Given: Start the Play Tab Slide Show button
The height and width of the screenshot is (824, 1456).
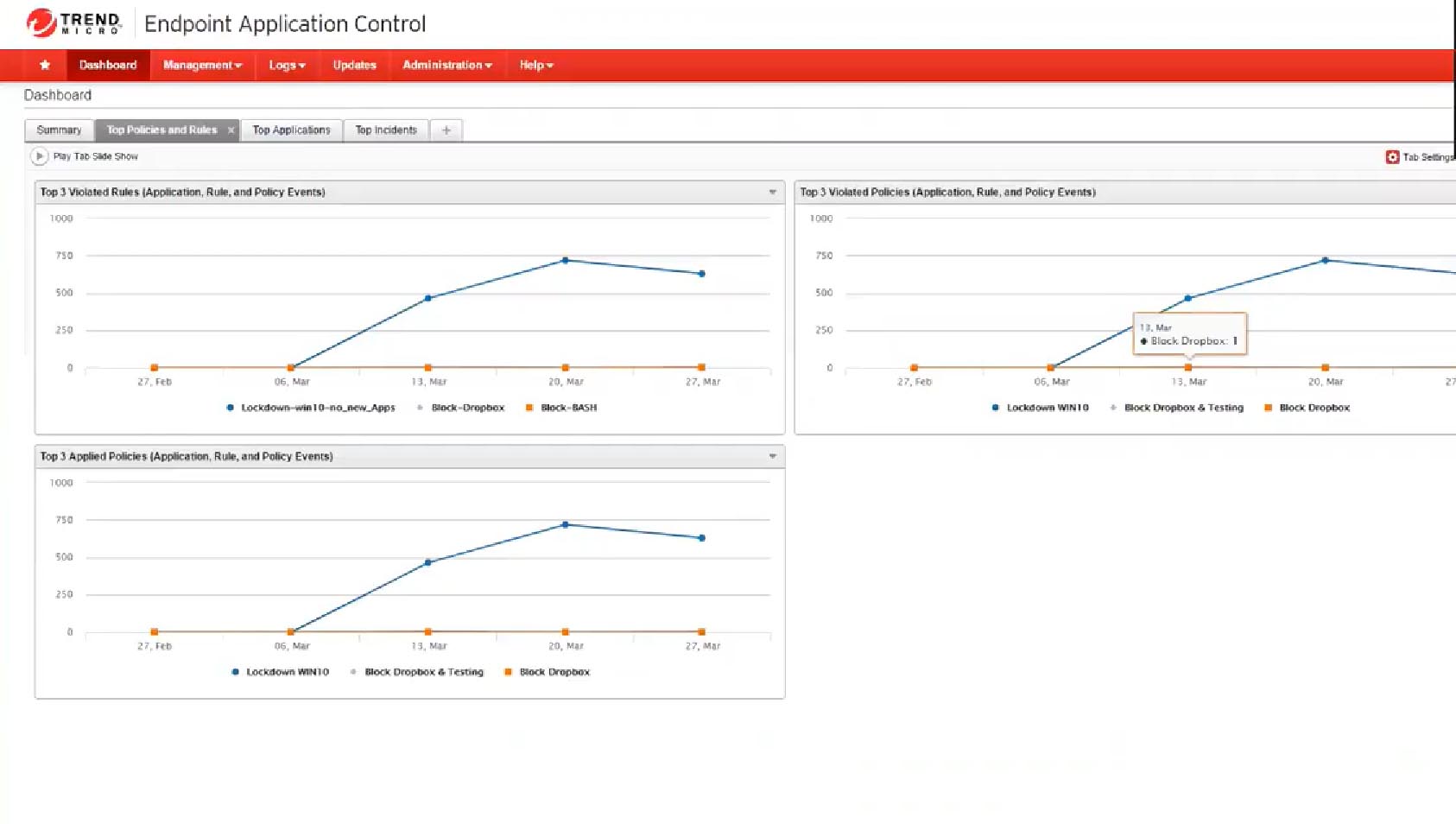Looking at the screenshot, I should point(39,156).
